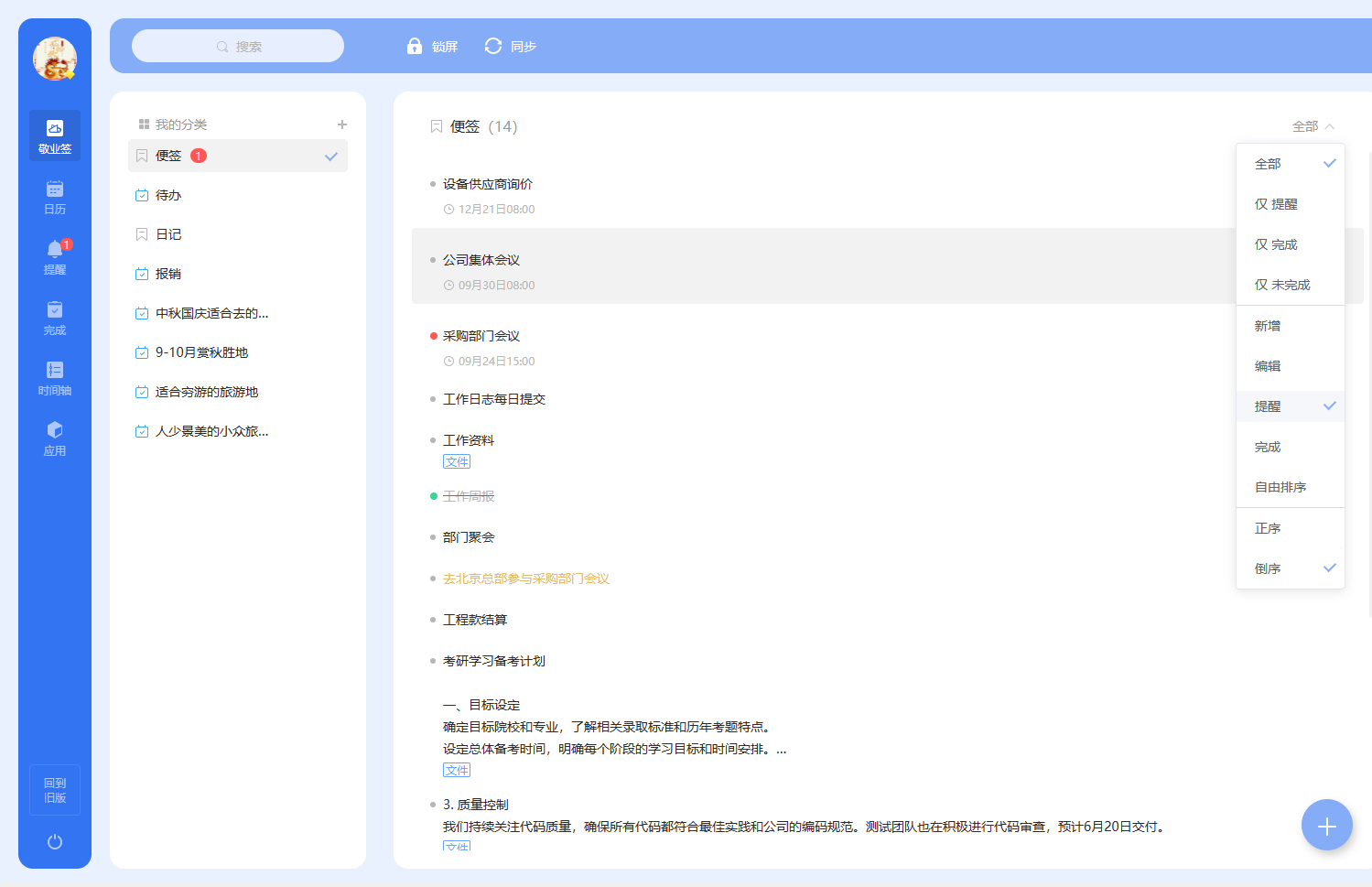
Task: Open the 提醒 bell sidebar icon
Action: pyautogui.click(x=55, y=257)
